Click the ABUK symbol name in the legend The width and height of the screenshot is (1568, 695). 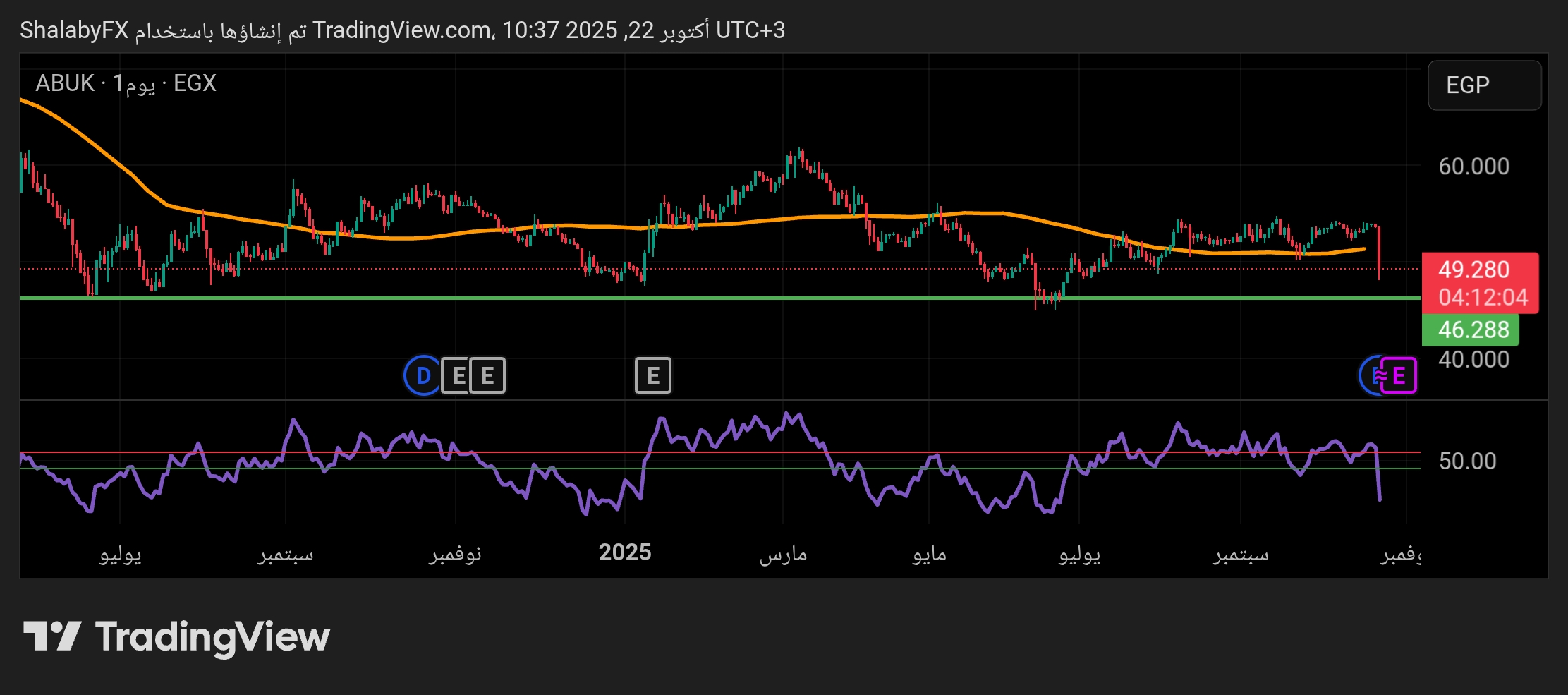(65, 83)
